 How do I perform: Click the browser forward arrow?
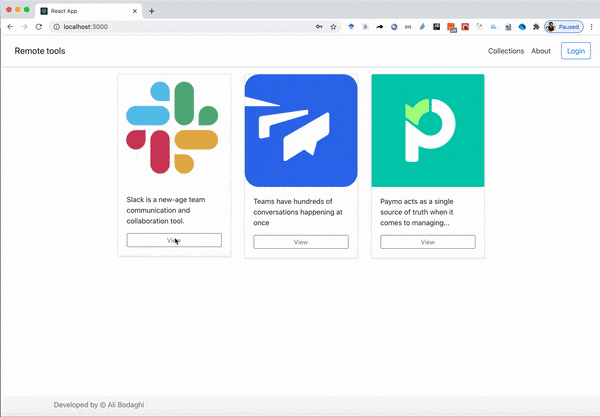[24, 27]
